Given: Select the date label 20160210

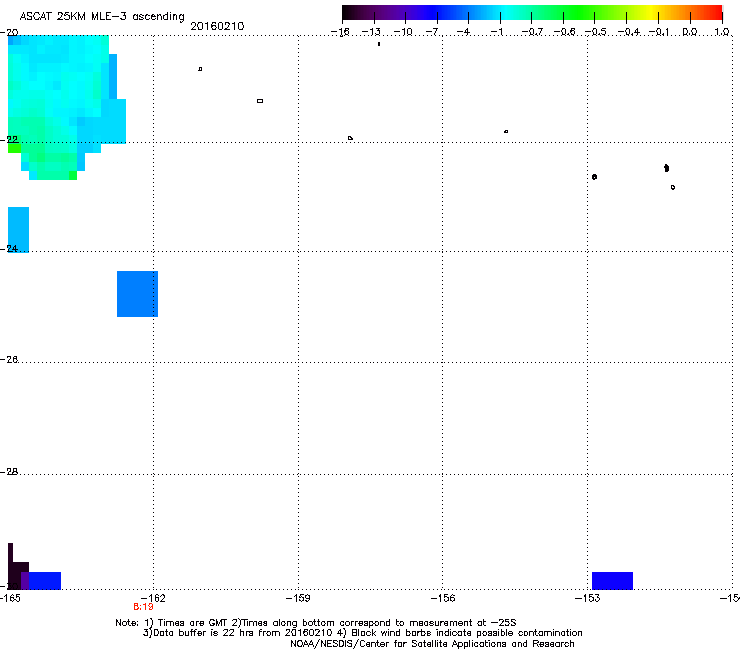Looking at the screenshot, I should point(217,26).
